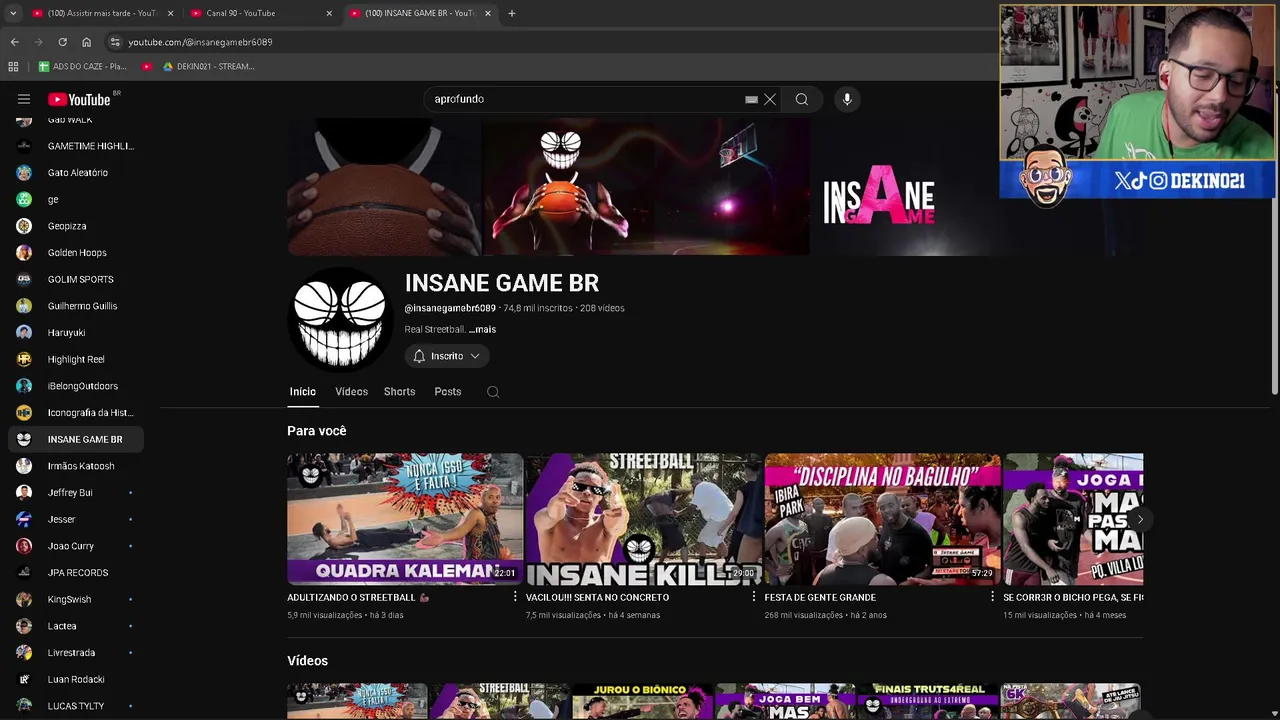Open the Vídeos section heading

tap(307, 661)
